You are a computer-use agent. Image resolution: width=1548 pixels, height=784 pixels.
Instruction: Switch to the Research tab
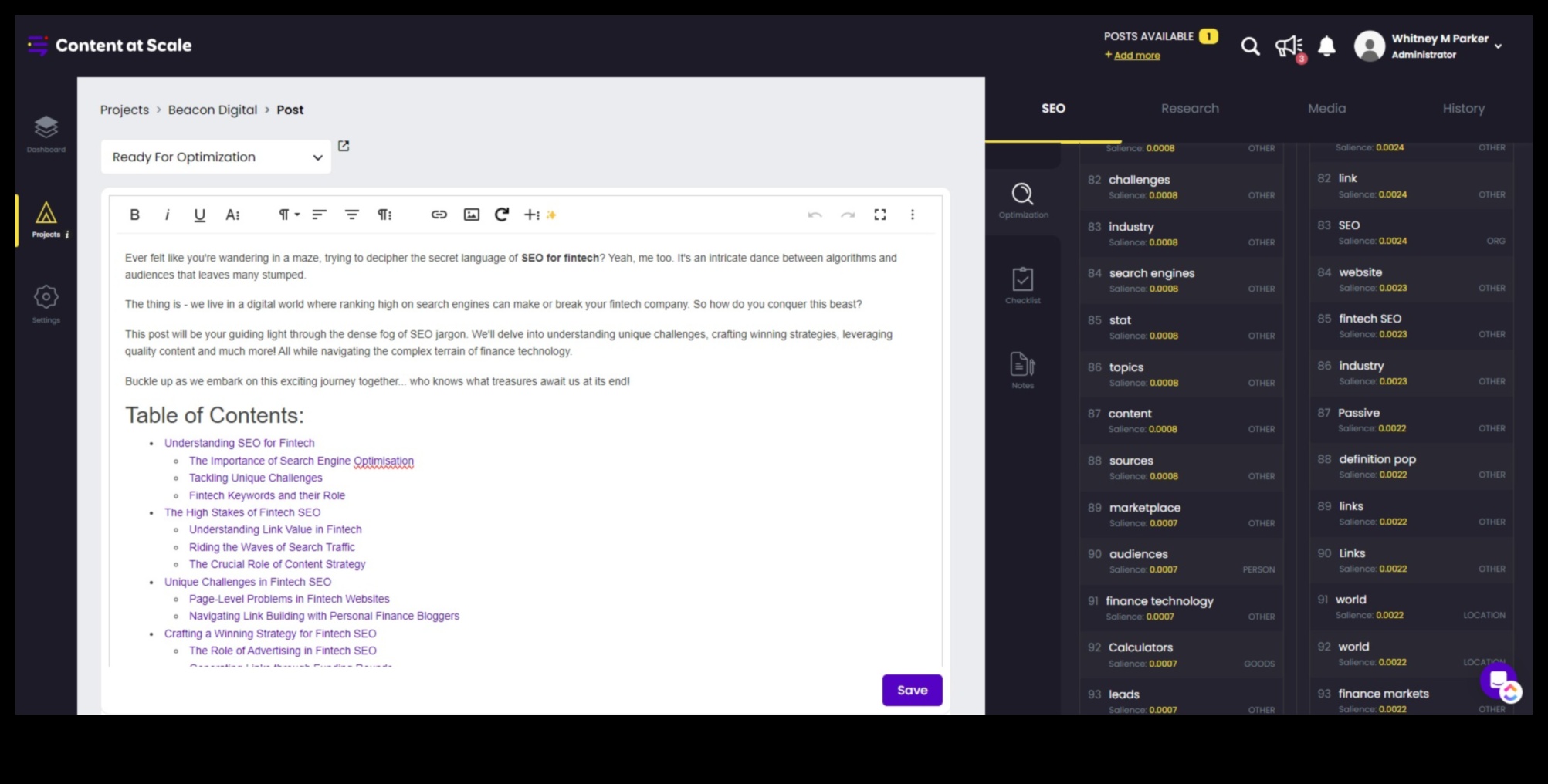(1190, 109)
